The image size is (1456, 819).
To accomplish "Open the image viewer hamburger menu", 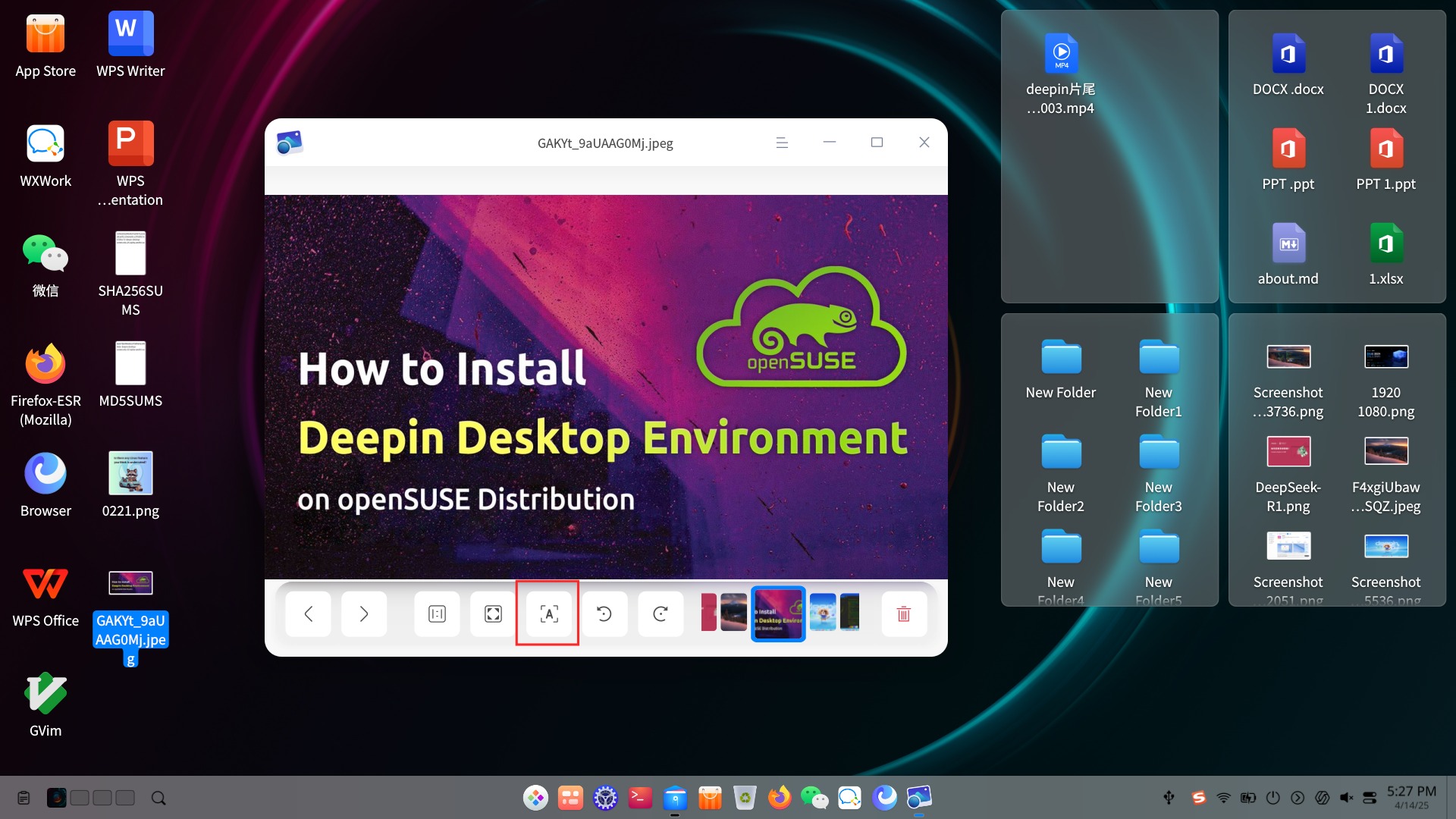I will (782, 143).
